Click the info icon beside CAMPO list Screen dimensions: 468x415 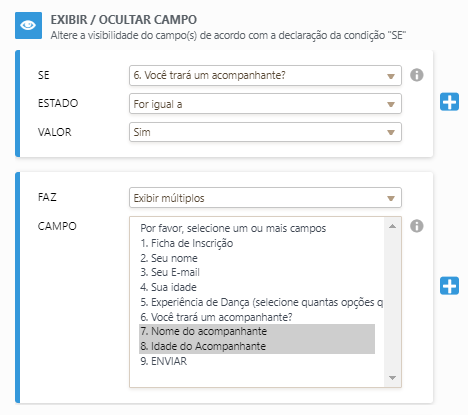click(417, 226)
